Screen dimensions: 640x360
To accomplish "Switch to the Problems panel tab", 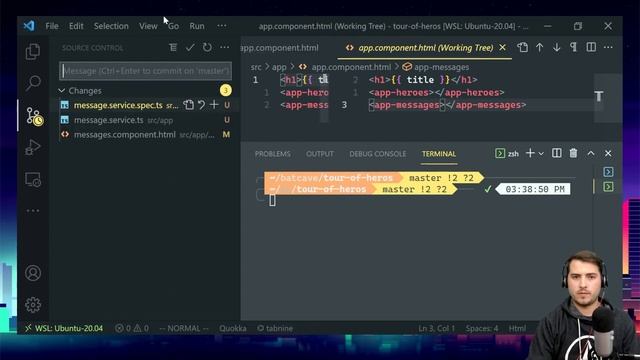I will click(x=273, y=154).
